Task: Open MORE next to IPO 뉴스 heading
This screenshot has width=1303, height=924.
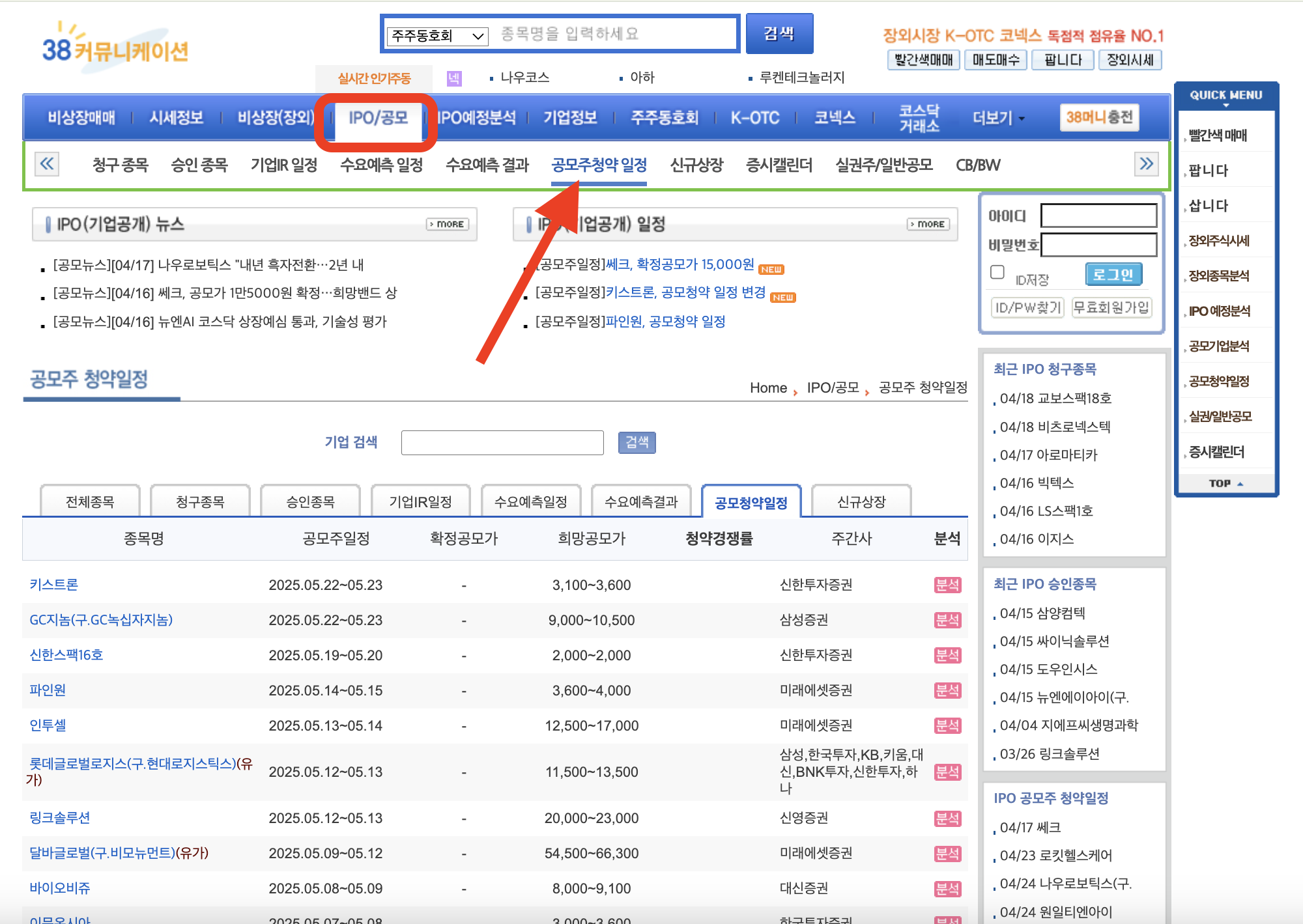Action: 448,224
